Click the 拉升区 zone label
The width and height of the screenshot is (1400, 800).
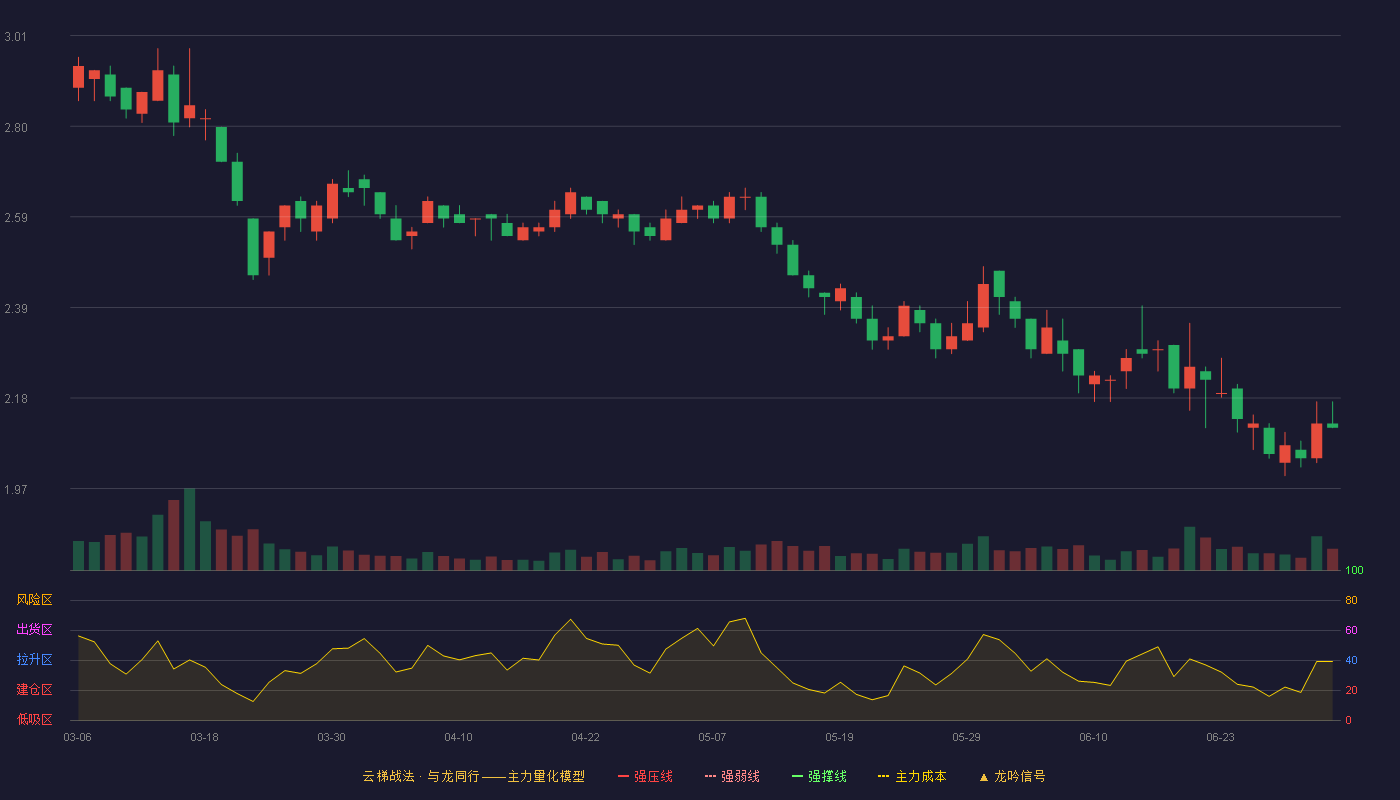click(x=34, y=660)
